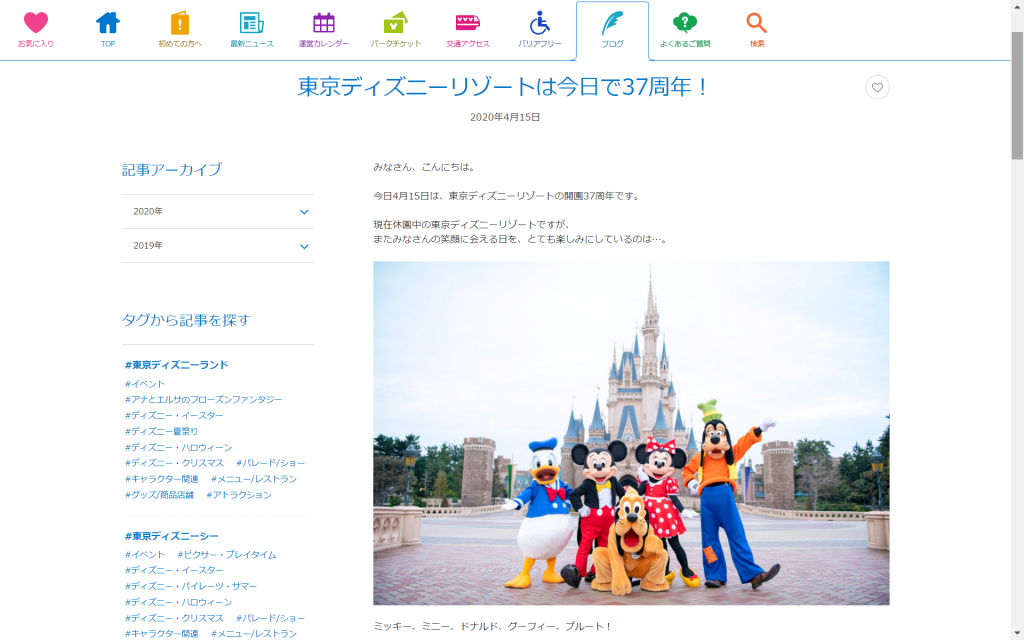Open #イベント tag under 東京ディズニーシー

[x=144, y=554]
